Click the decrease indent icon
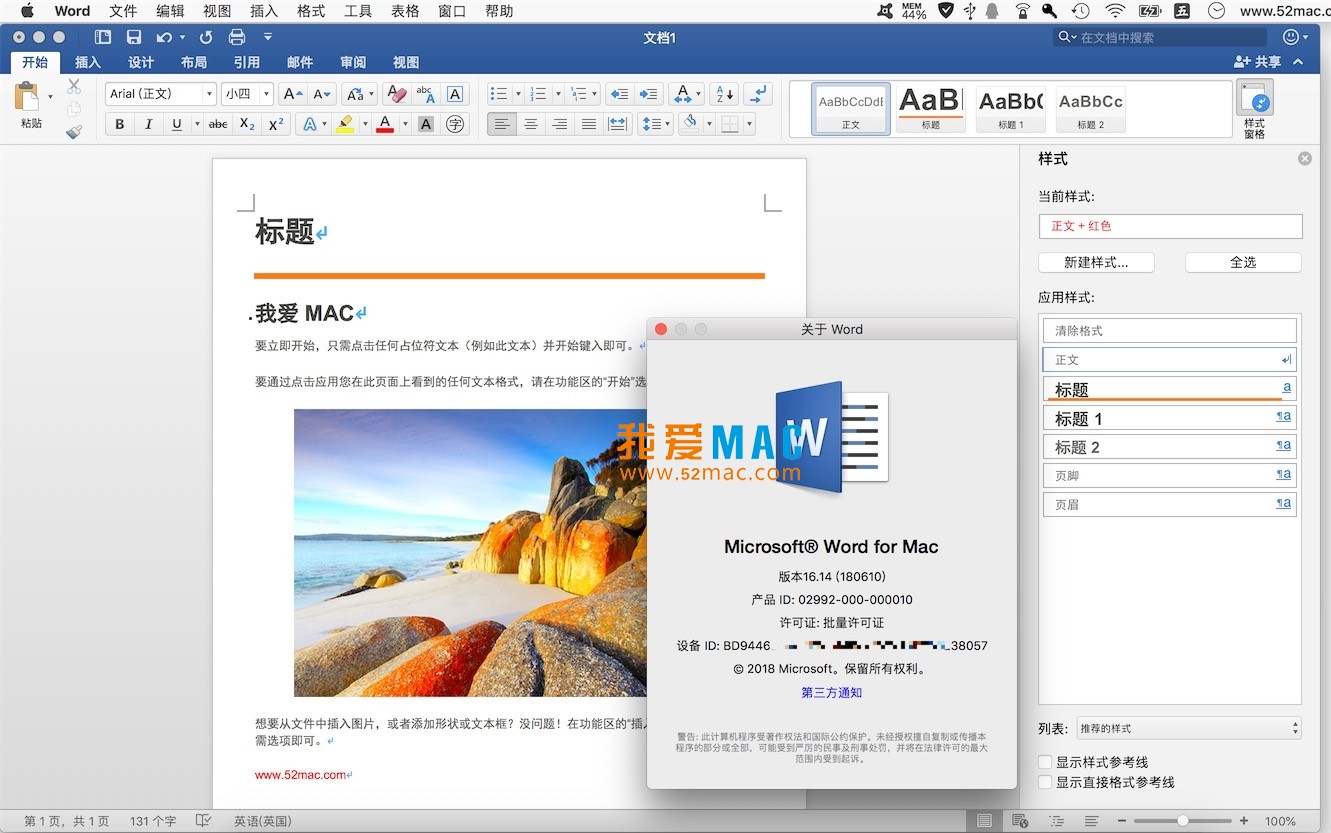This screenshot has width=1331, height=833. click(620, 94)
